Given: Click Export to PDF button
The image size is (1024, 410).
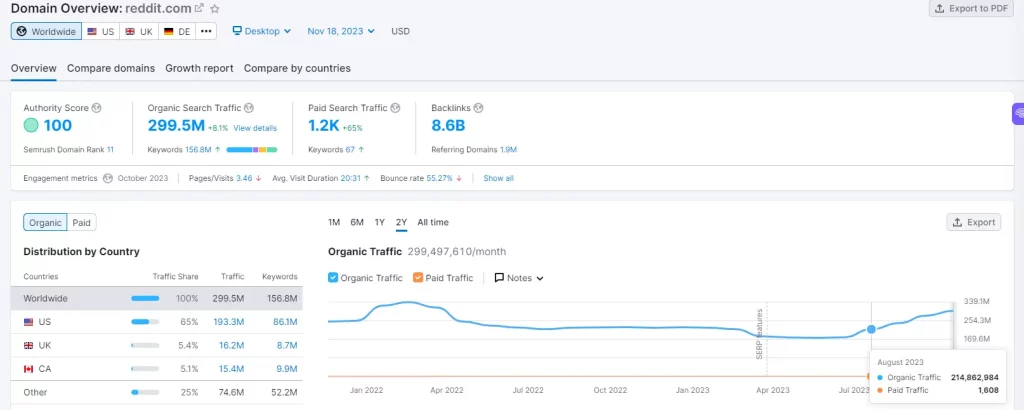Looking at the screenshot, I should click(x=971, y=8).
